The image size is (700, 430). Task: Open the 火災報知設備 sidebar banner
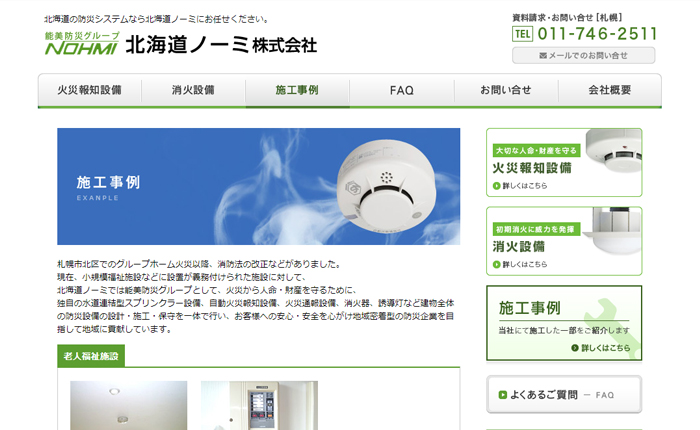pyautogui.click(x=564, y=163)
